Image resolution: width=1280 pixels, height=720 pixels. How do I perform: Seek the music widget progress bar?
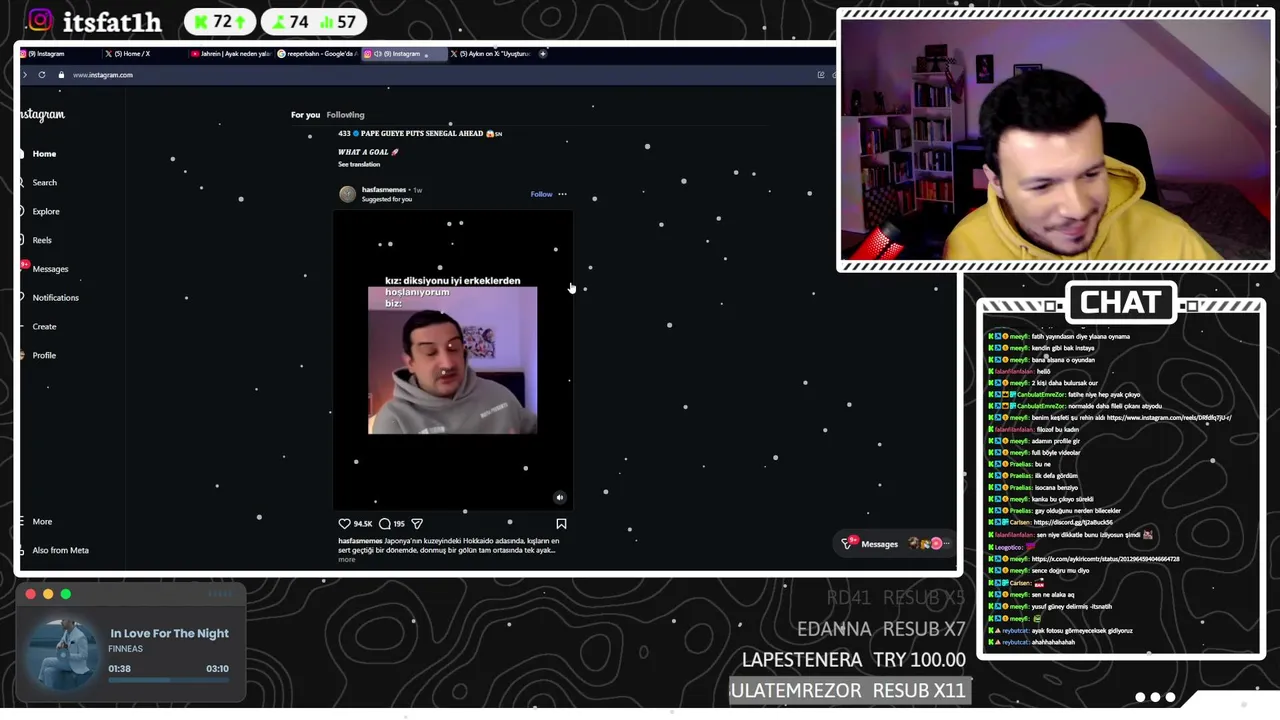coord(168,681)
